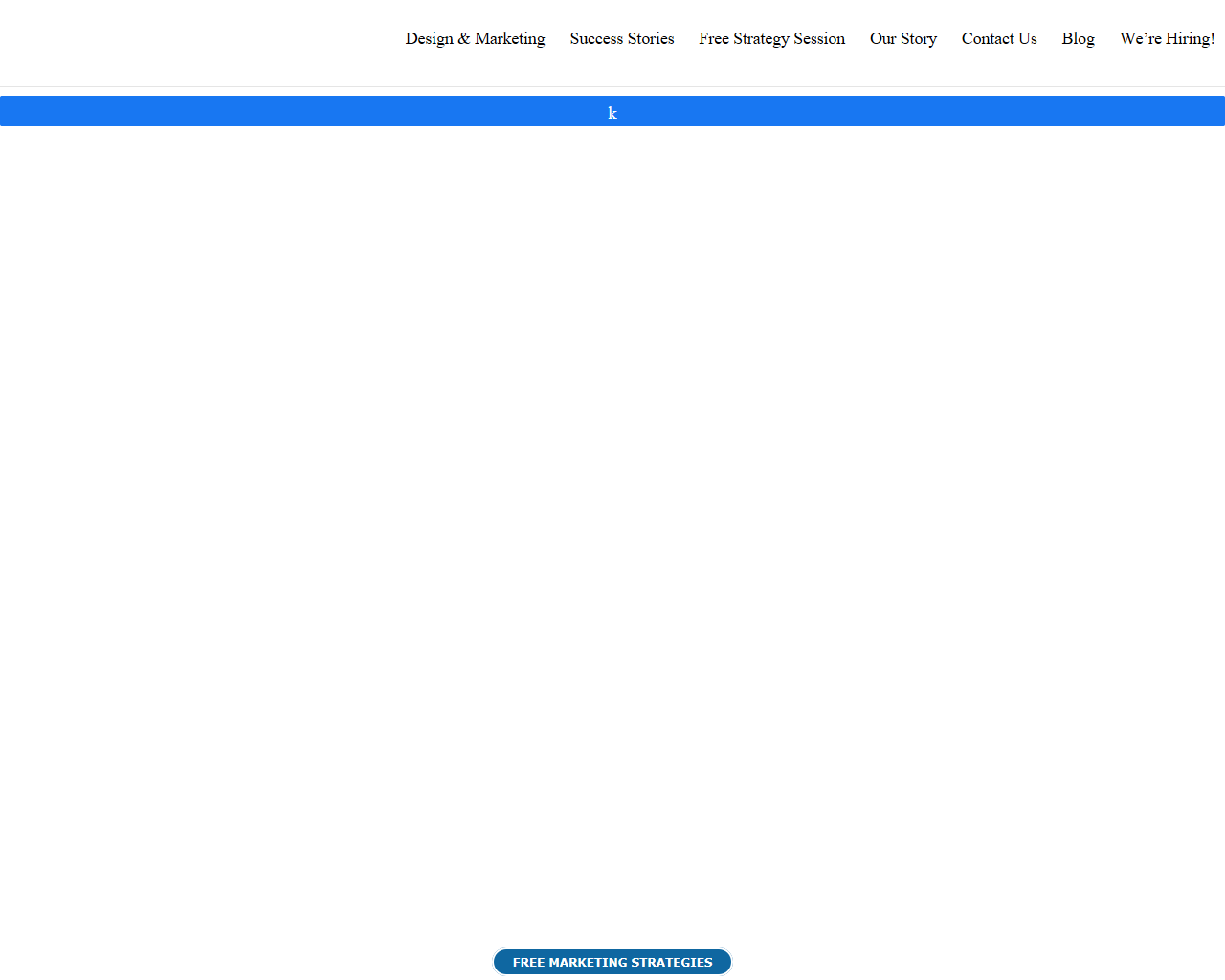1225x980 pixels.
Task: Navigate to the Contact Us page
Action: tap(999, 38)
